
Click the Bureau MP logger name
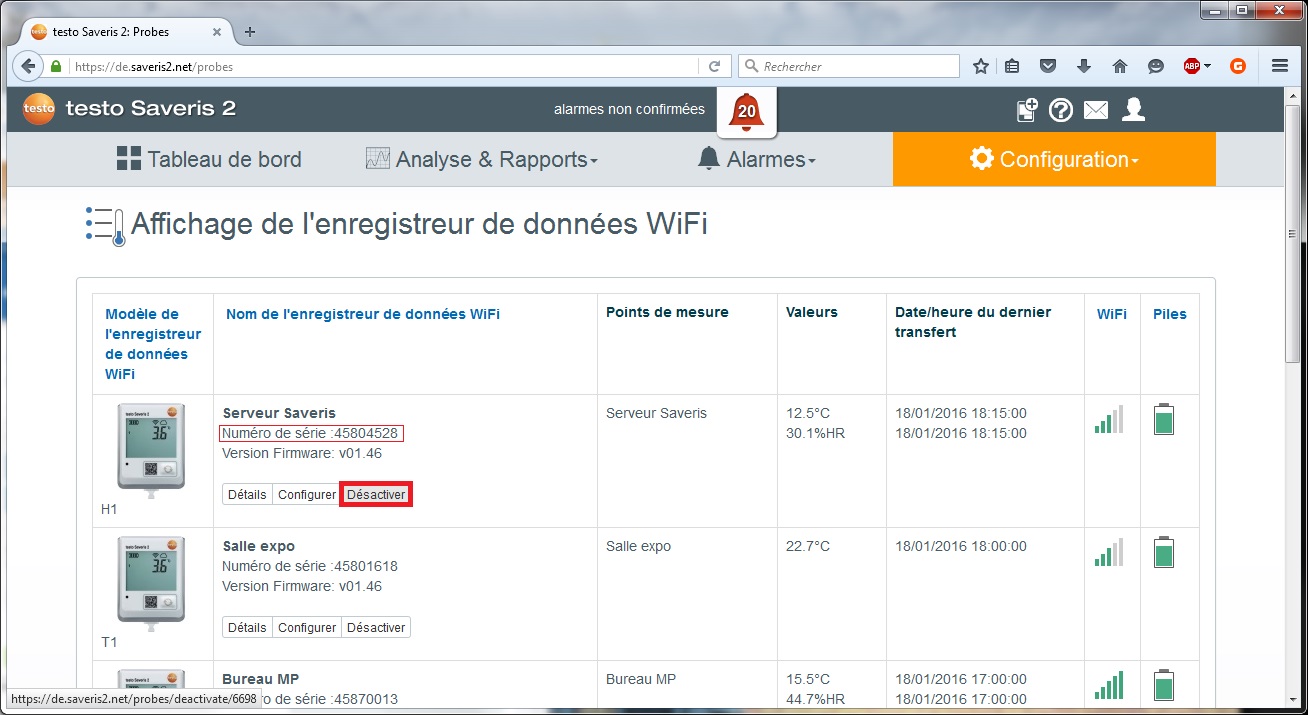(x=260, y=679)
